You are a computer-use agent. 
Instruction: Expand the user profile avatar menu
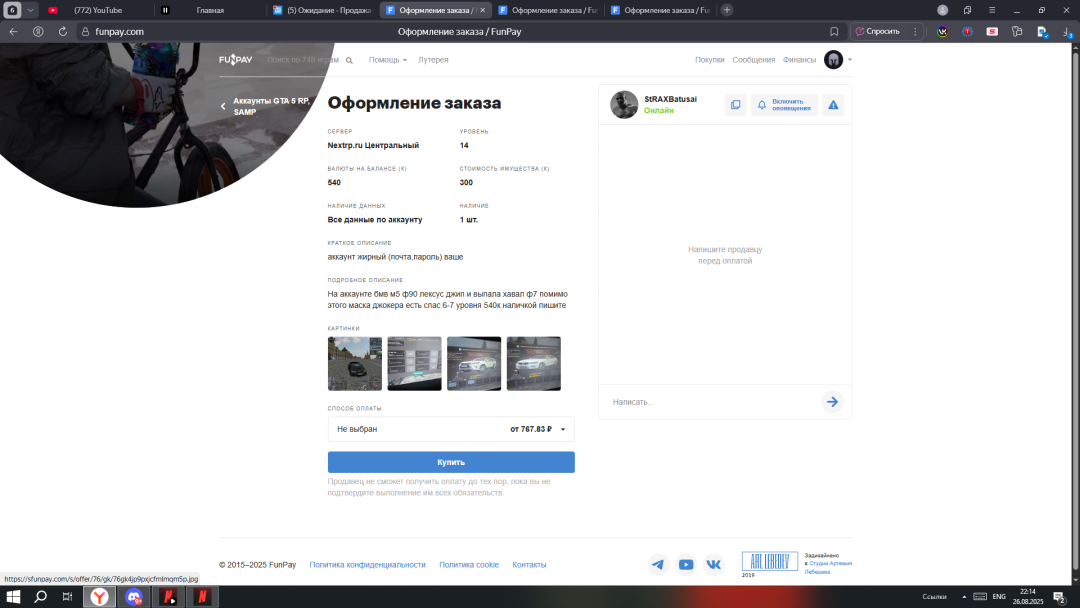838,60
